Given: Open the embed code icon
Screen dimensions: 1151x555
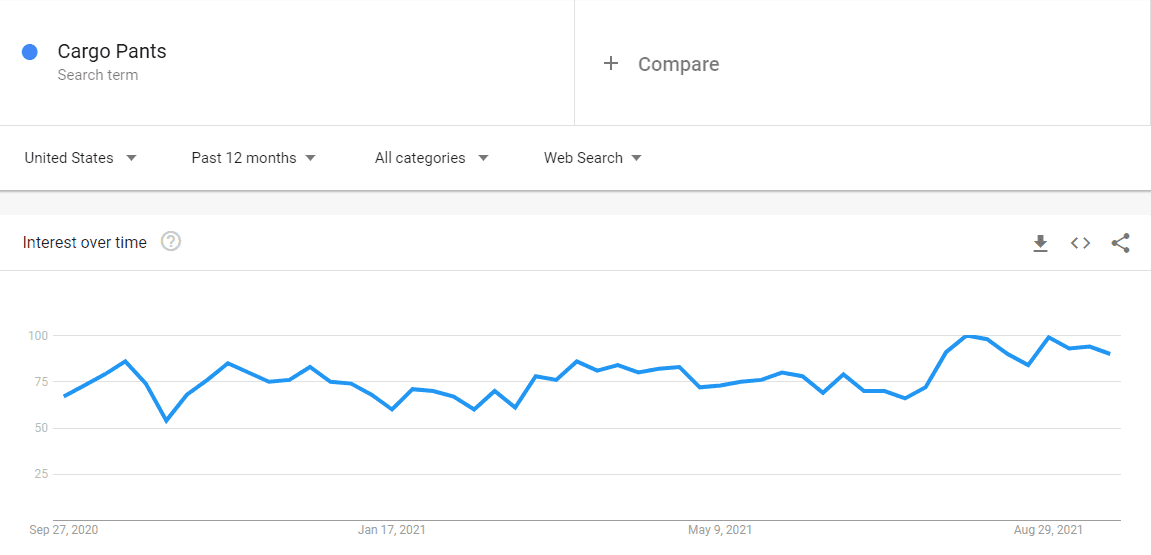Looking at the screenshot, I should tap(1080, 243).
